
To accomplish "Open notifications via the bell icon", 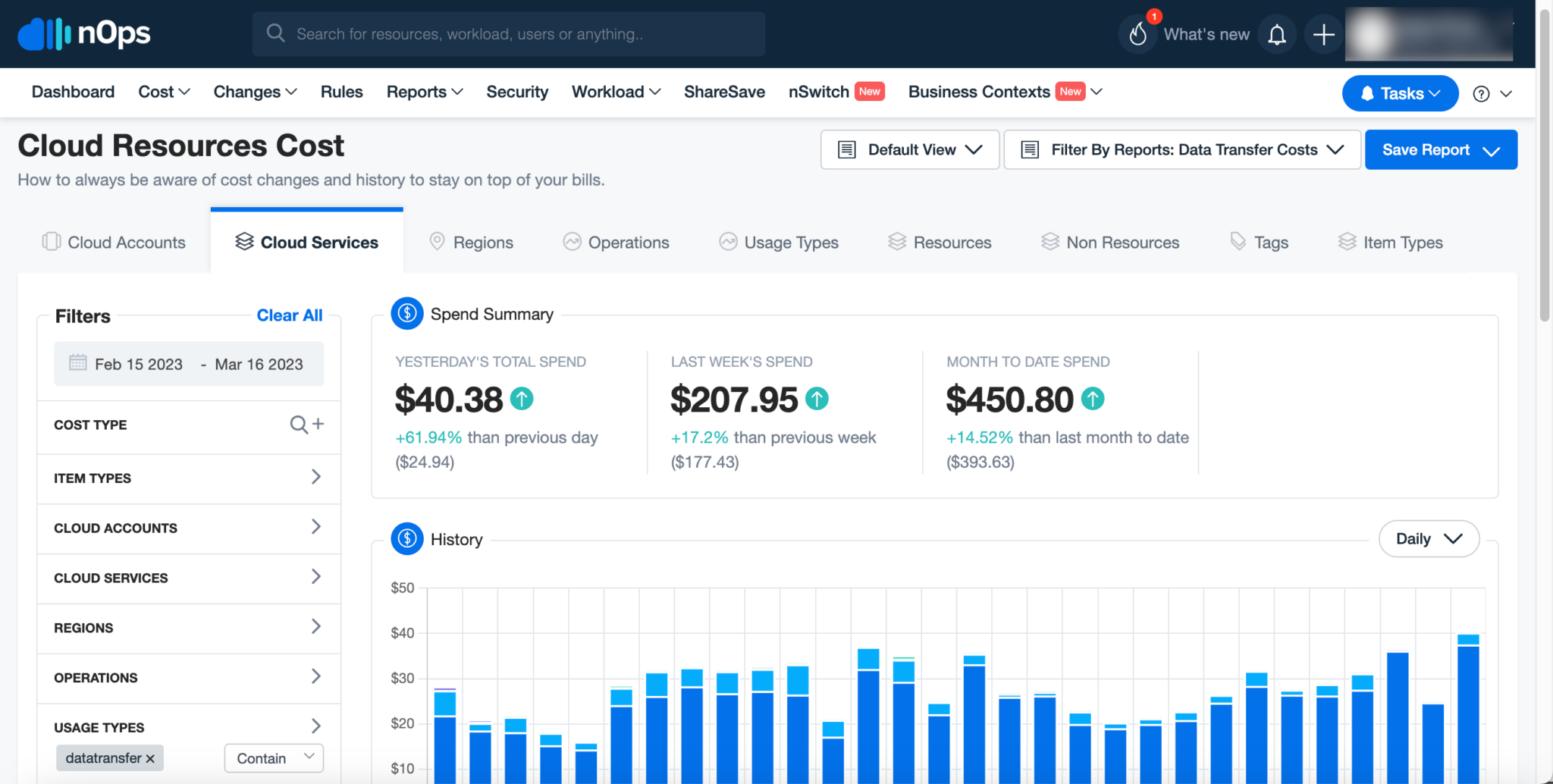I will click(x=1277, y=33).
